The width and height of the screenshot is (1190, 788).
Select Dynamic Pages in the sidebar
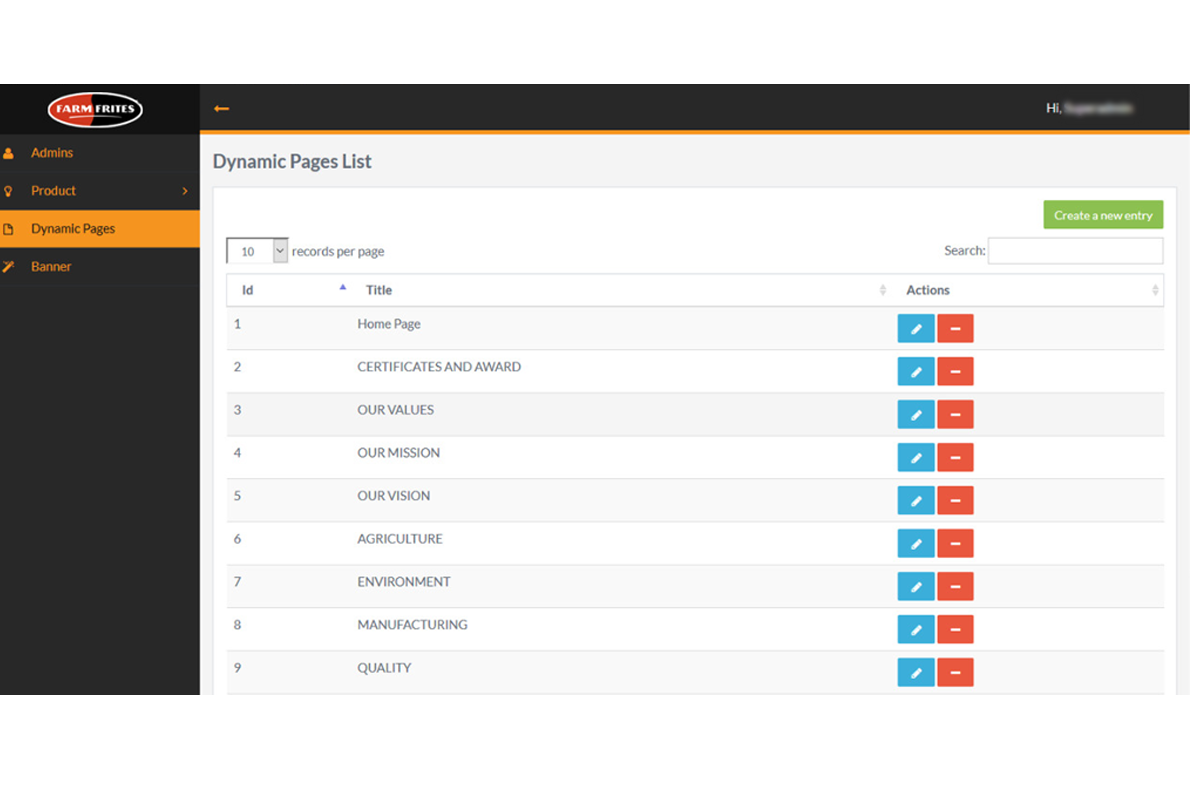coord(73,229)
